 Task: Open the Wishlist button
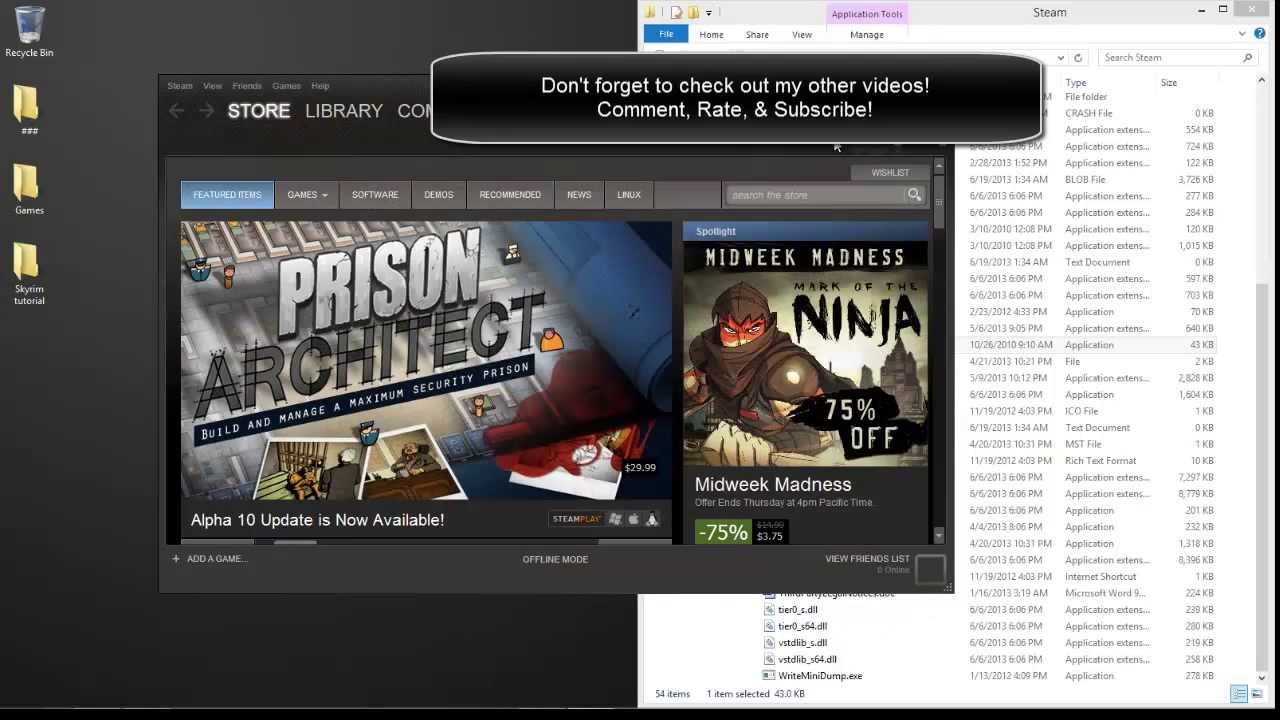point(890,173)
